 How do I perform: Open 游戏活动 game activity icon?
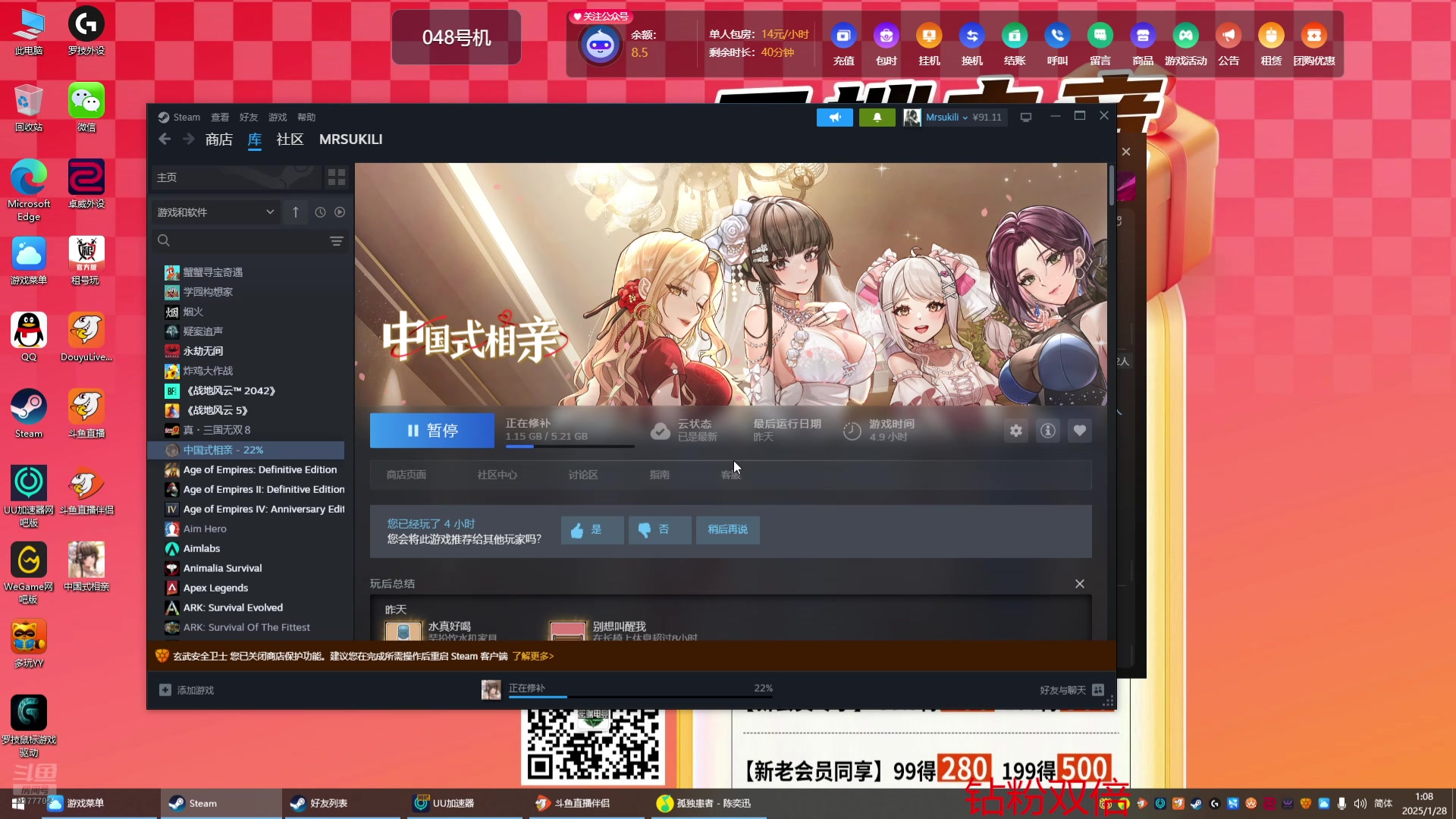pyautogui.click(x=1185, y=36)
